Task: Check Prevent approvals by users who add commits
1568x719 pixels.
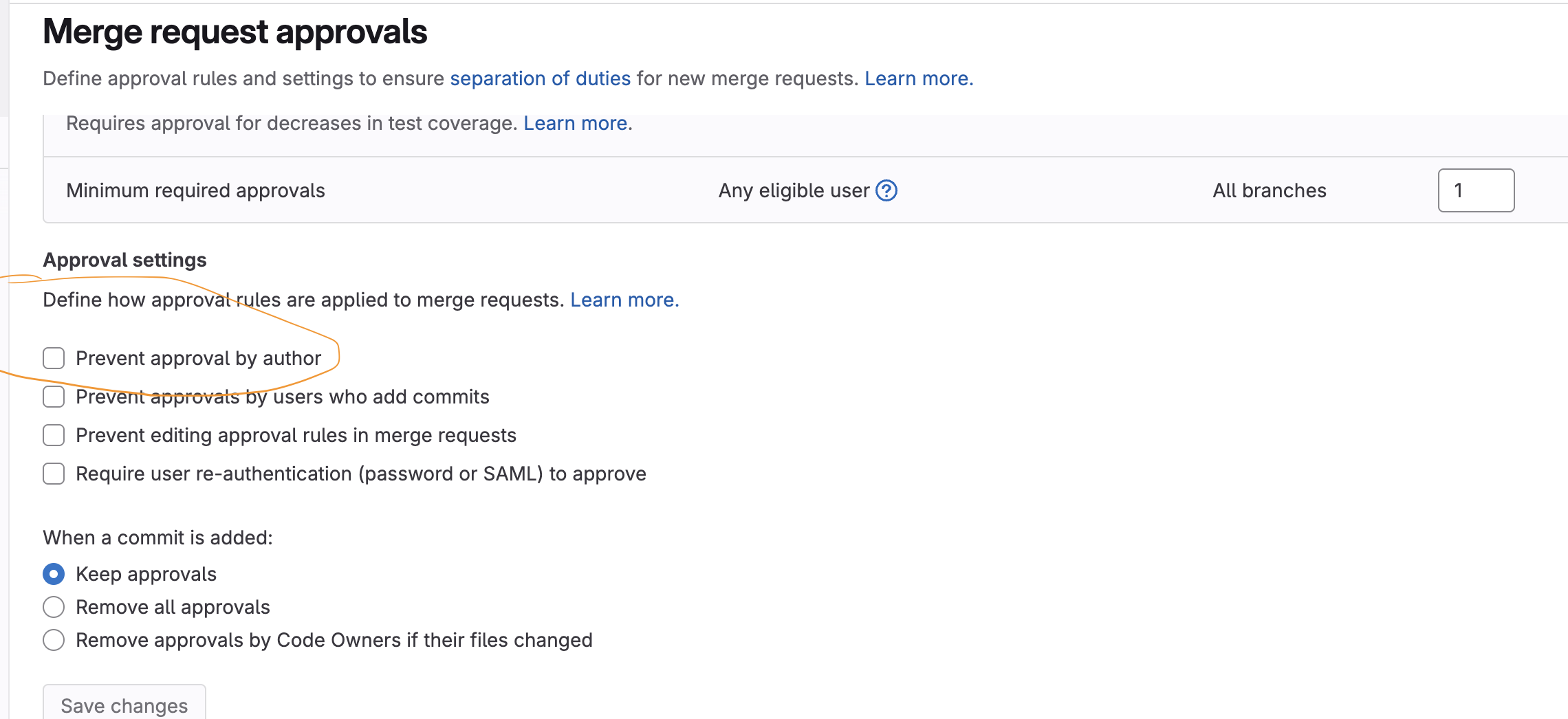Action: pyautogui.click(x=54, y=397)
